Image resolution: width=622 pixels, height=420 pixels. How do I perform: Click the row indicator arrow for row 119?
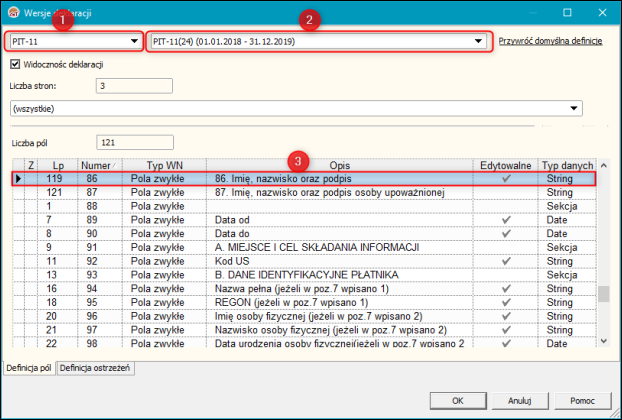[17, 178]
